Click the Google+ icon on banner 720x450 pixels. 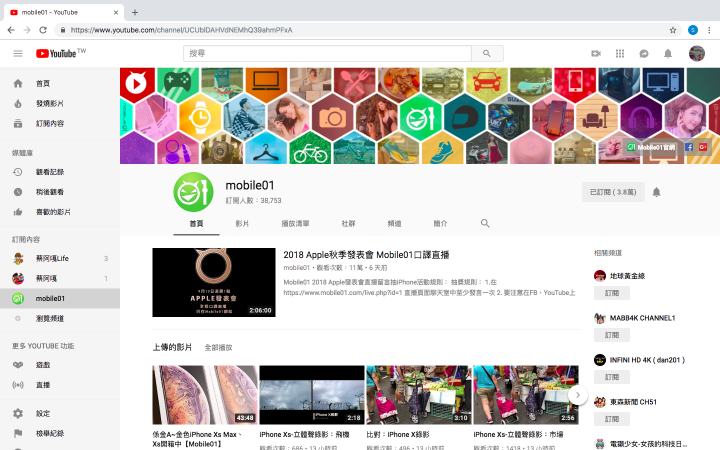703,147
